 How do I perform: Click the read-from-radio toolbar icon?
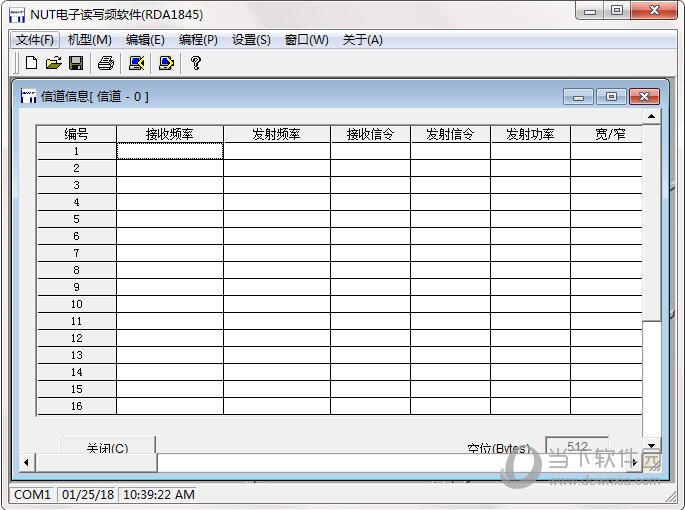point(136,63)
